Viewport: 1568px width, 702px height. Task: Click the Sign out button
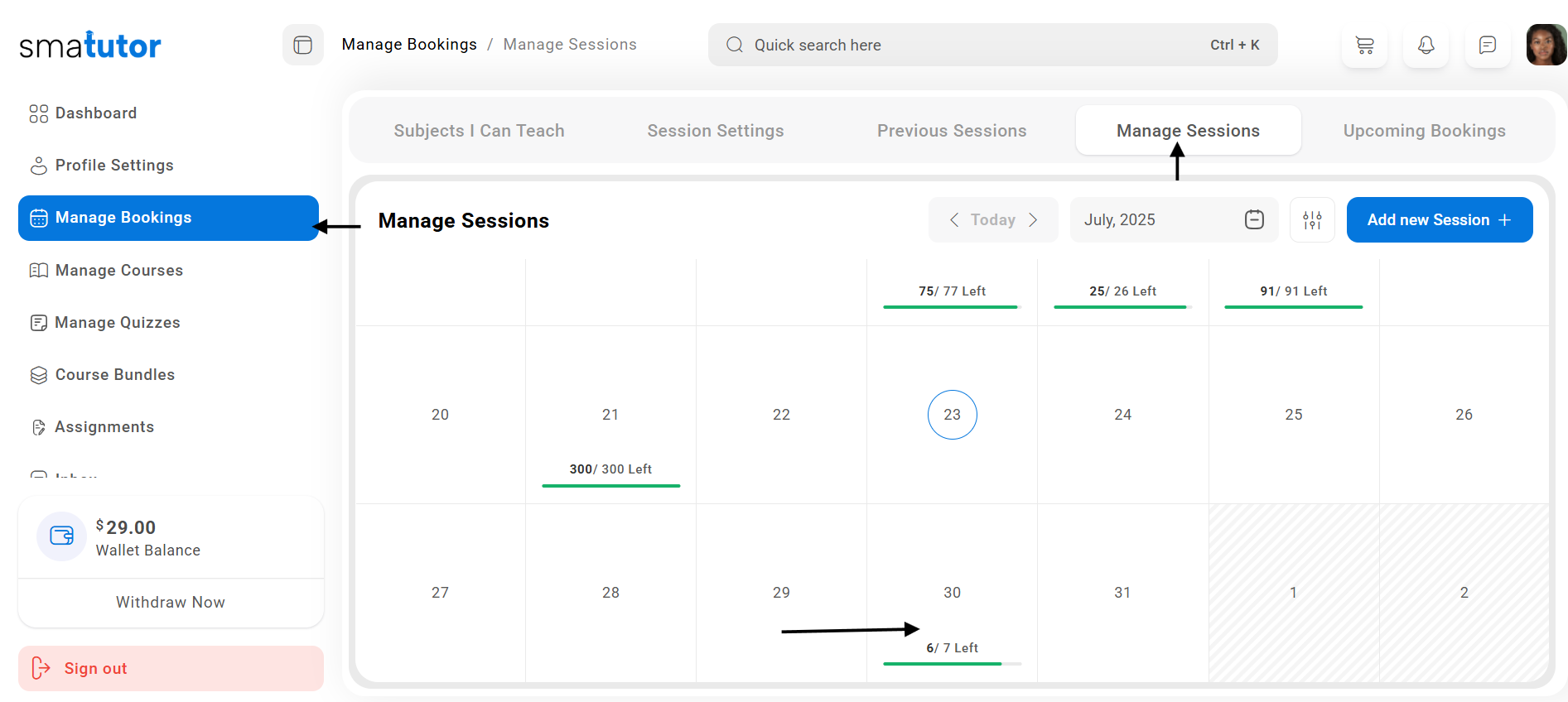(x=171, y=668)
